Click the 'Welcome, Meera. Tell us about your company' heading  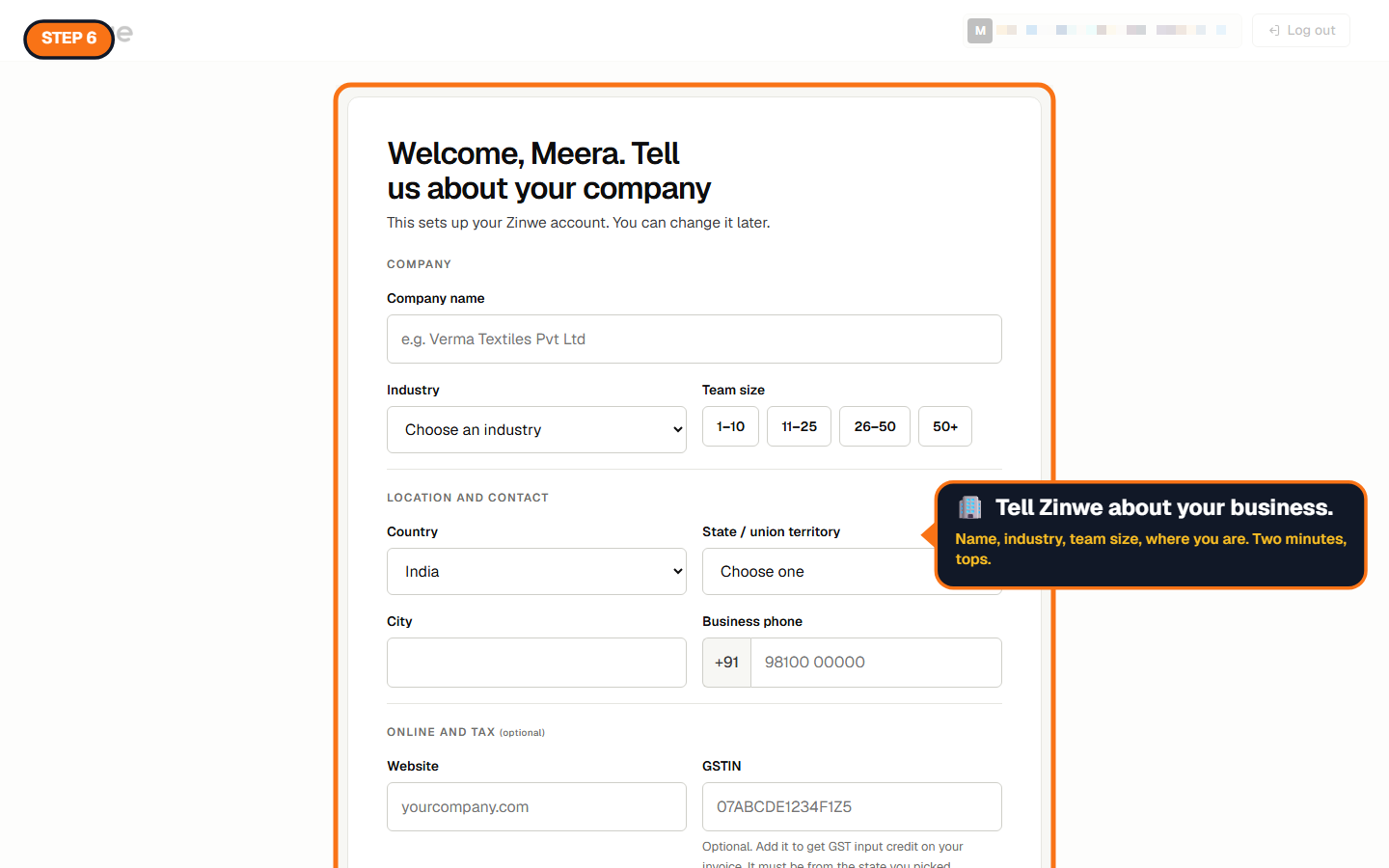[x=549, y=171]
